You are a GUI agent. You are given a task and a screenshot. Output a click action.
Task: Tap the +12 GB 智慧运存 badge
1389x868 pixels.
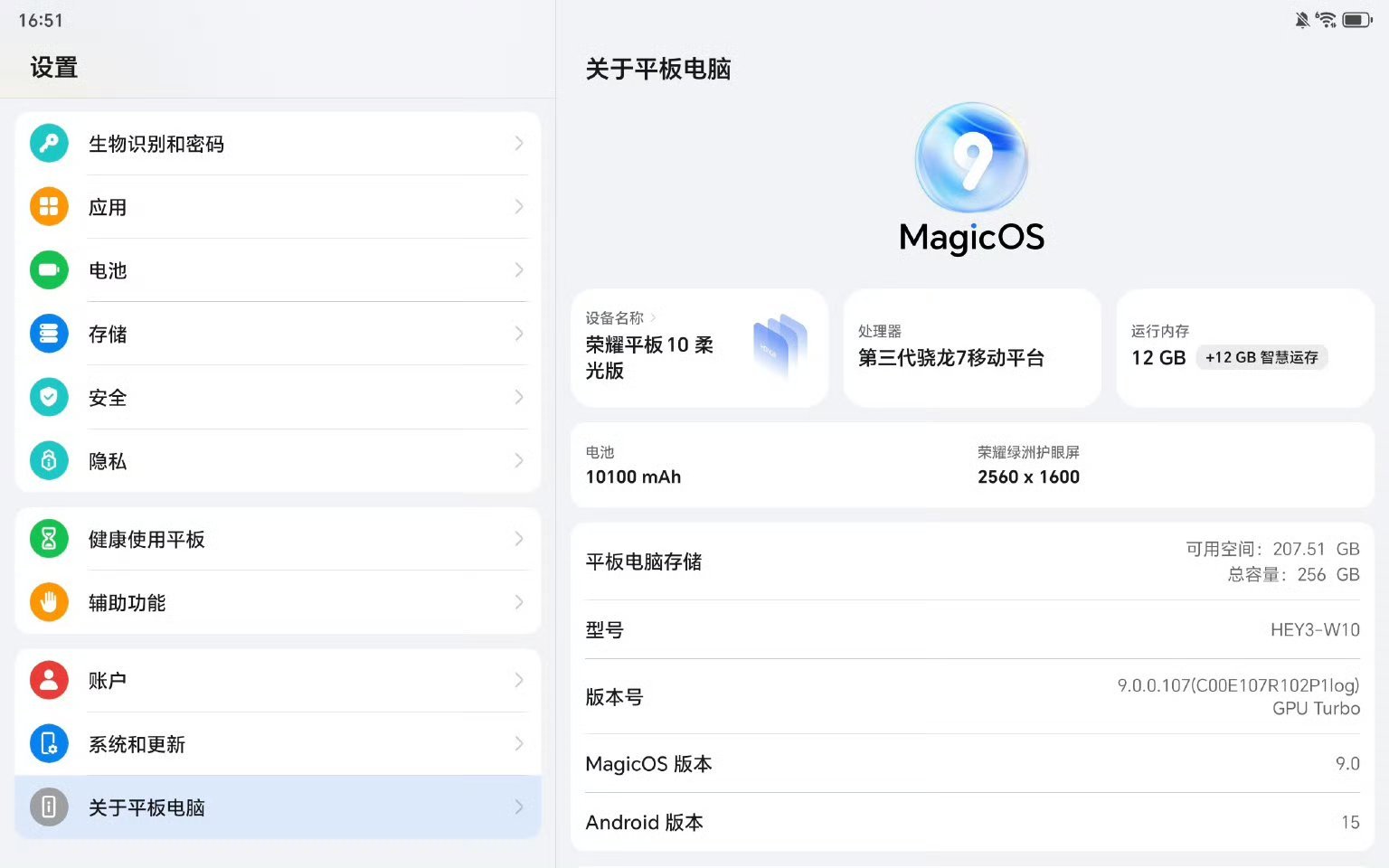tap(1261, 357)
